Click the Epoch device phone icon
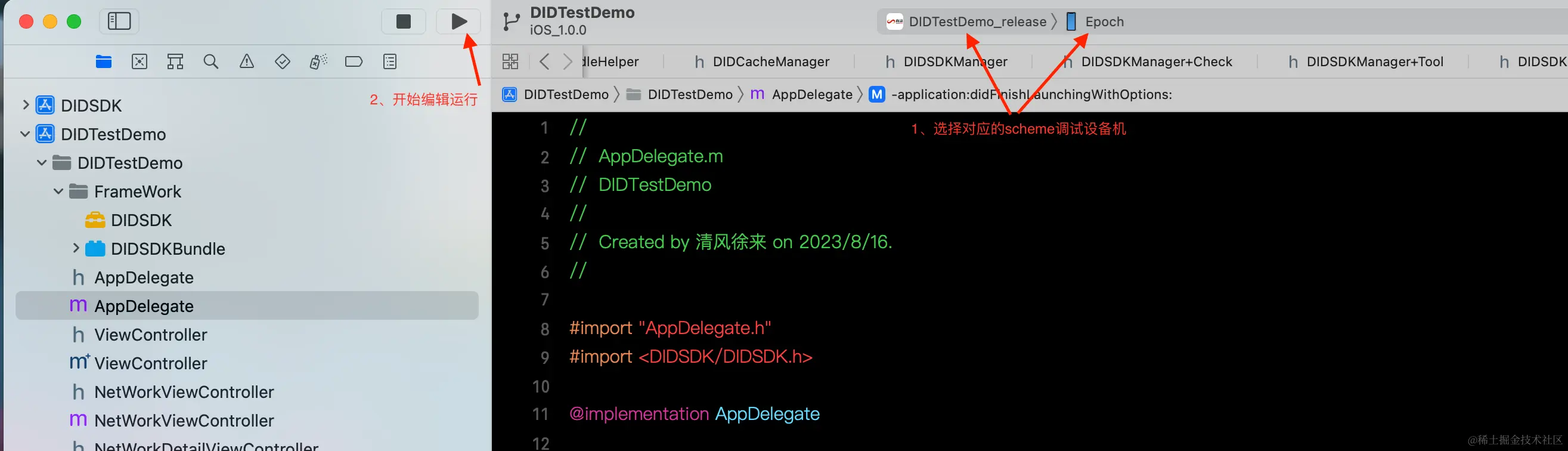1568x451 pixels. 1071,22
